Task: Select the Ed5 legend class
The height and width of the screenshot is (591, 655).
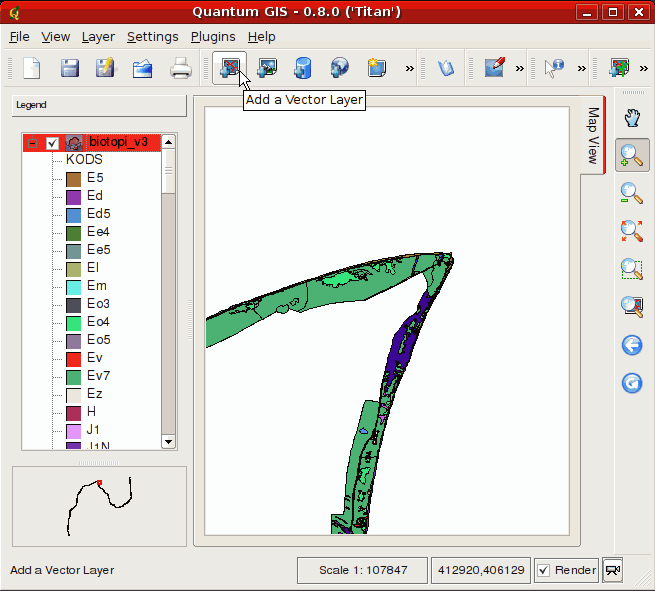Action: tap(99, 214)
